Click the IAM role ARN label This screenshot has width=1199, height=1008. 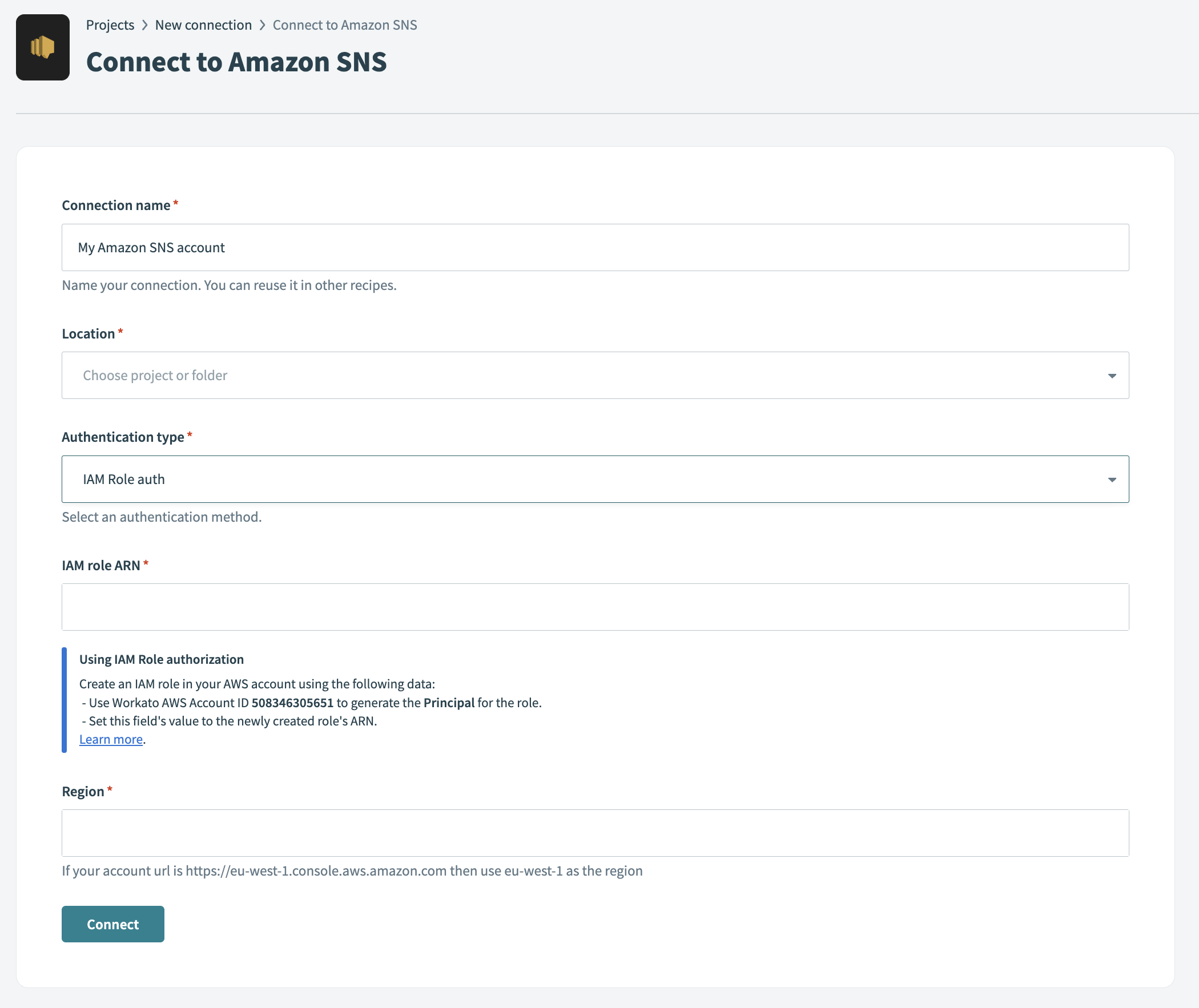(100, 566)
